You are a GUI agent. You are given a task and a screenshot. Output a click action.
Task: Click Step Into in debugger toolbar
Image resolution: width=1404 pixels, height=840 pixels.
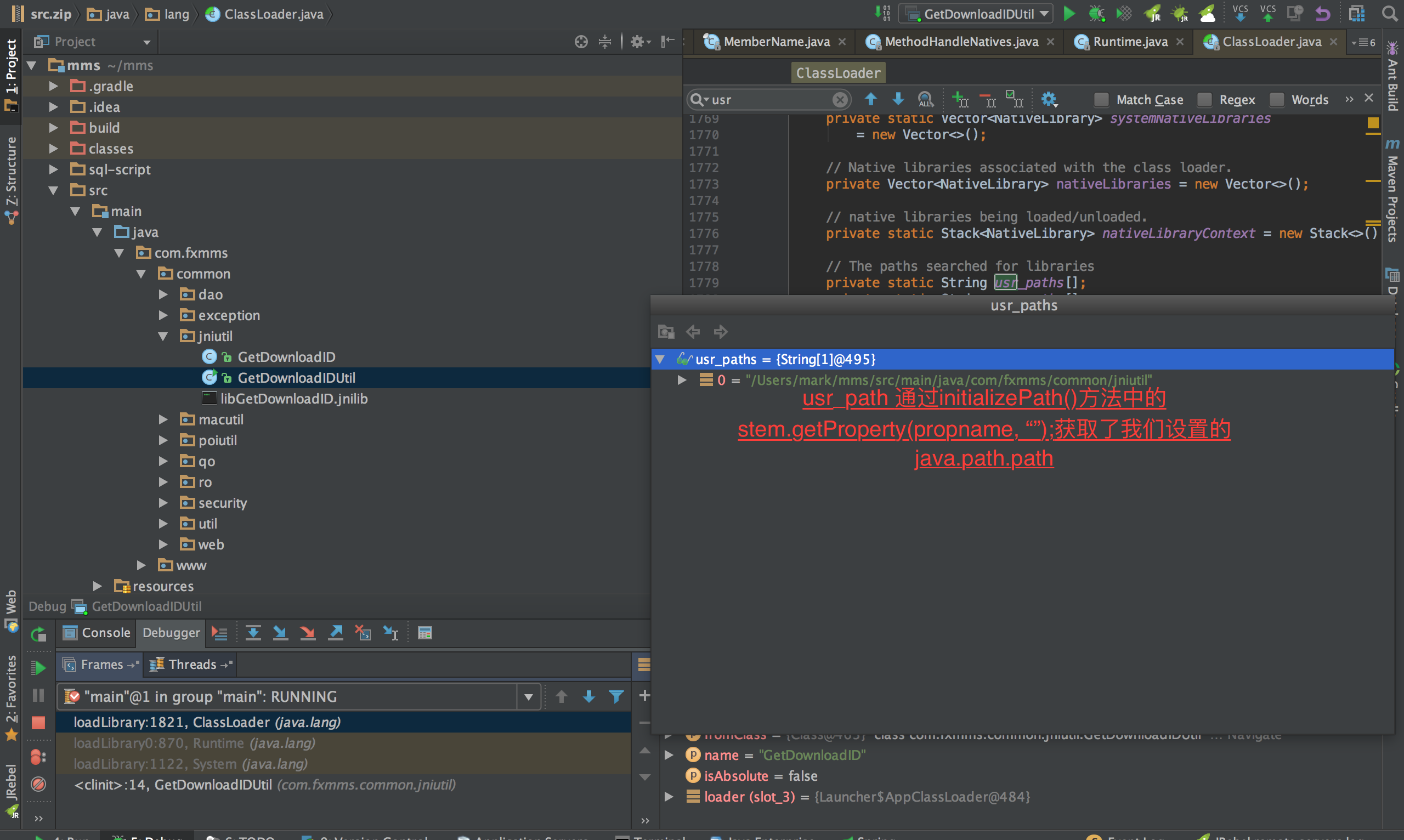(280, 633)
